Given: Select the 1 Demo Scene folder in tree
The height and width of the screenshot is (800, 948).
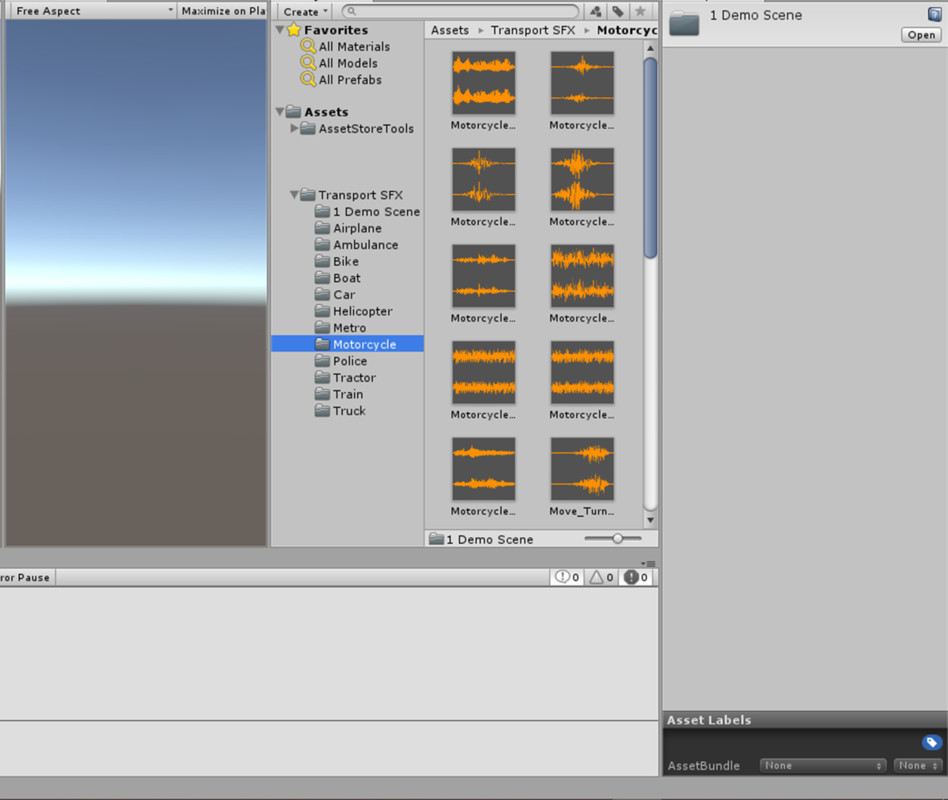Looking at the screenshot, I should click(368, 212).
